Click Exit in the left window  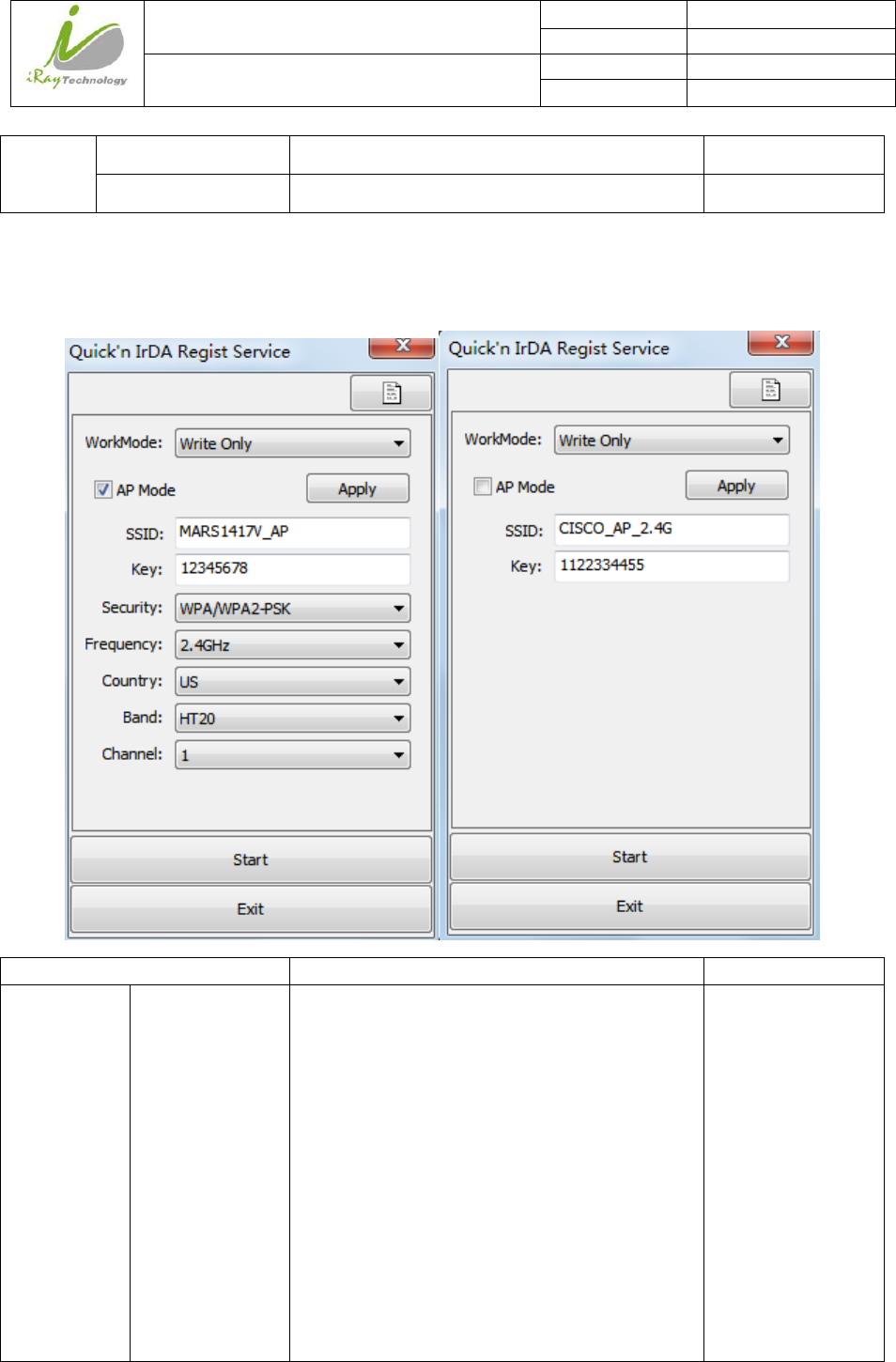pos(251,908)
